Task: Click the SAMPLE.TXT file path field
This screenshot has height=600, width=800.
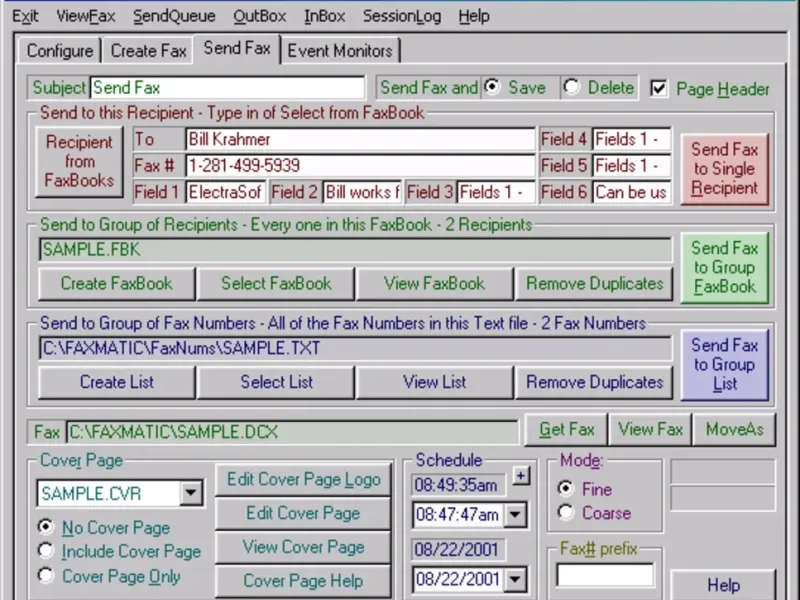Action: [x=355, y=348]
